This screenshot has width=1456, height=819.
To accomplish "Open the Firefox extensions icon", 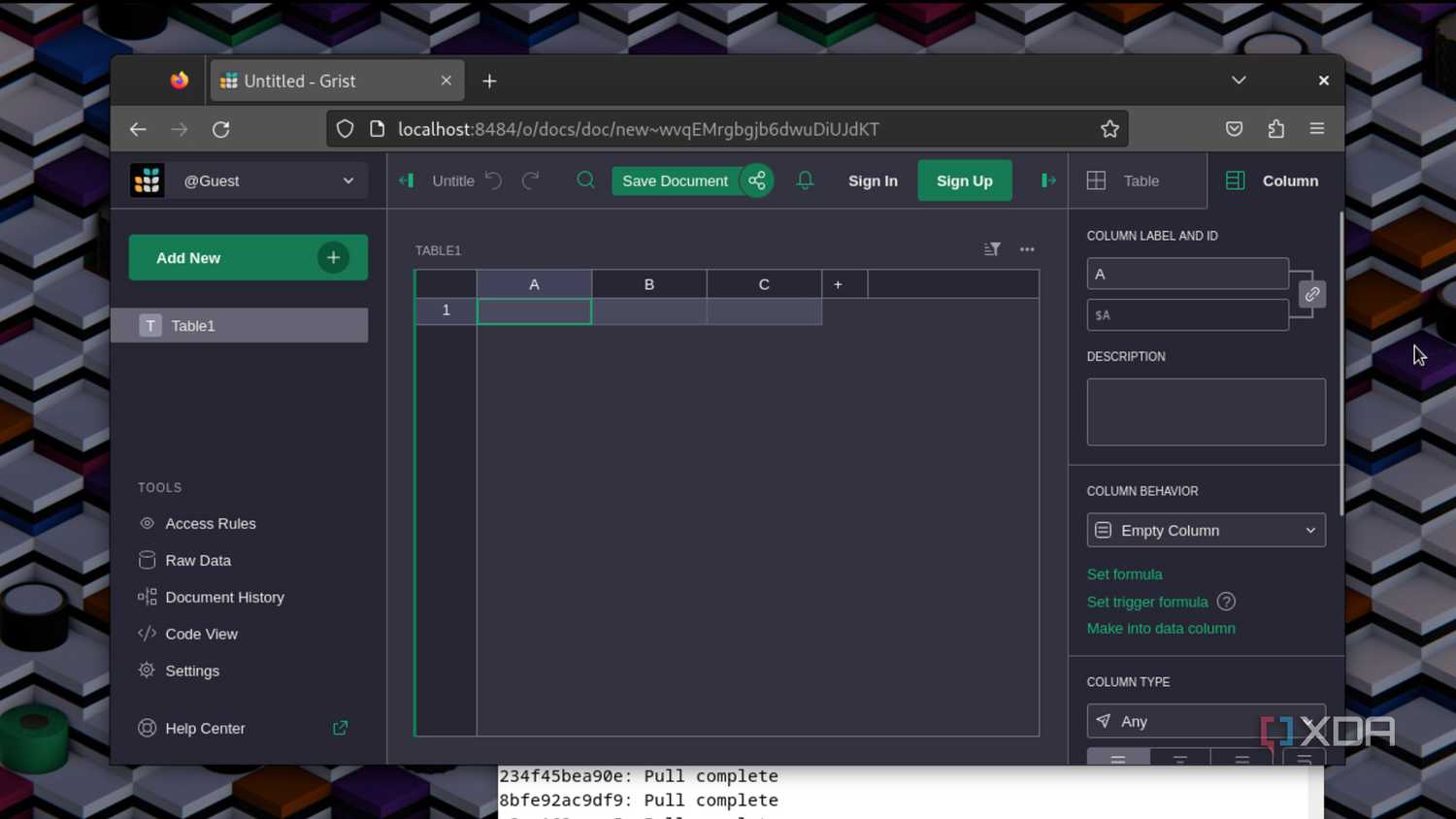I will tap(1275, 129).
